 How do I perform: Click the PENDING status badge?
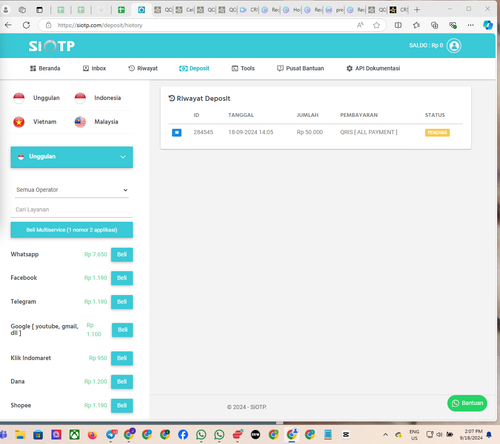(437, 133)
